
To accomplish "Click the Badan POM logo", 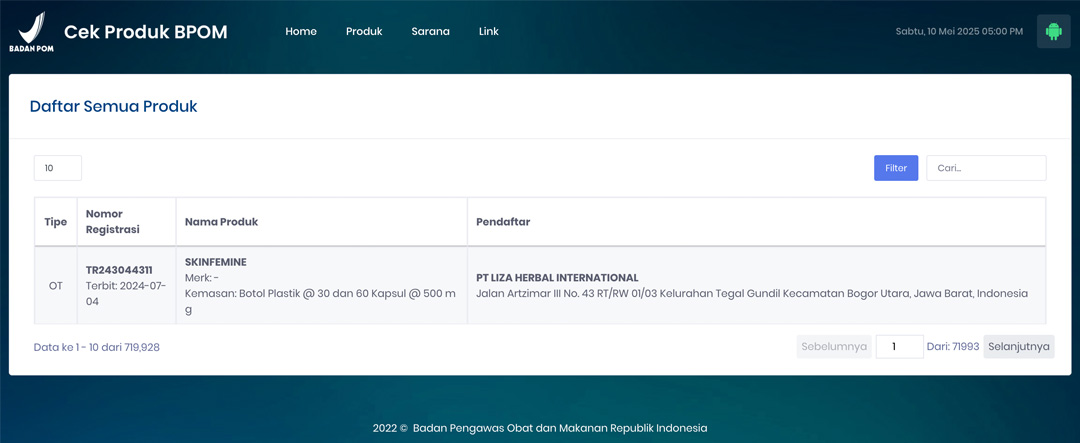I will (32, 32).
